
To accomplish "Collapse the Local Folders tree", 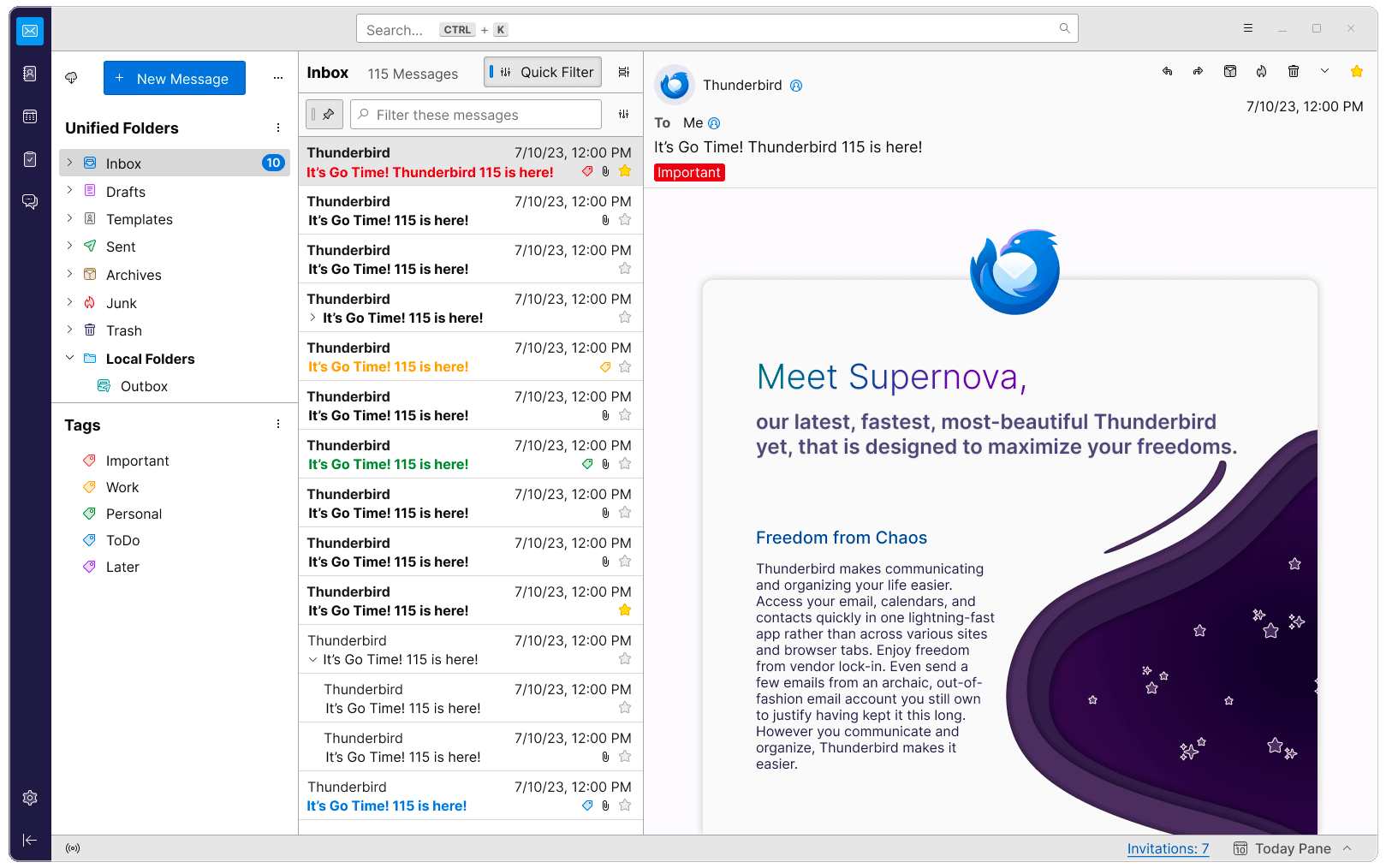I will tap(70, 359).
